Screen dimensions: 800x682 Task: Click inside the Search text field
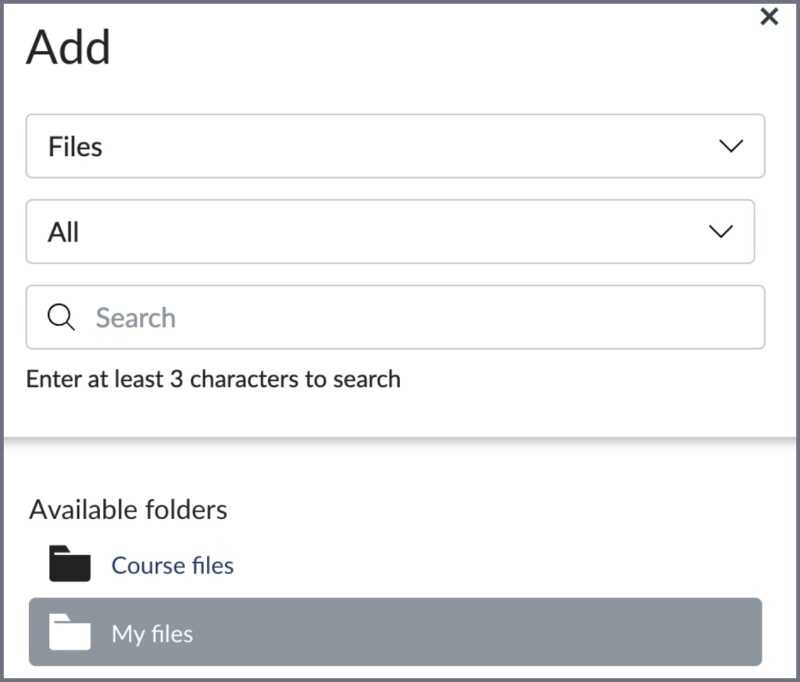point(300,317)
